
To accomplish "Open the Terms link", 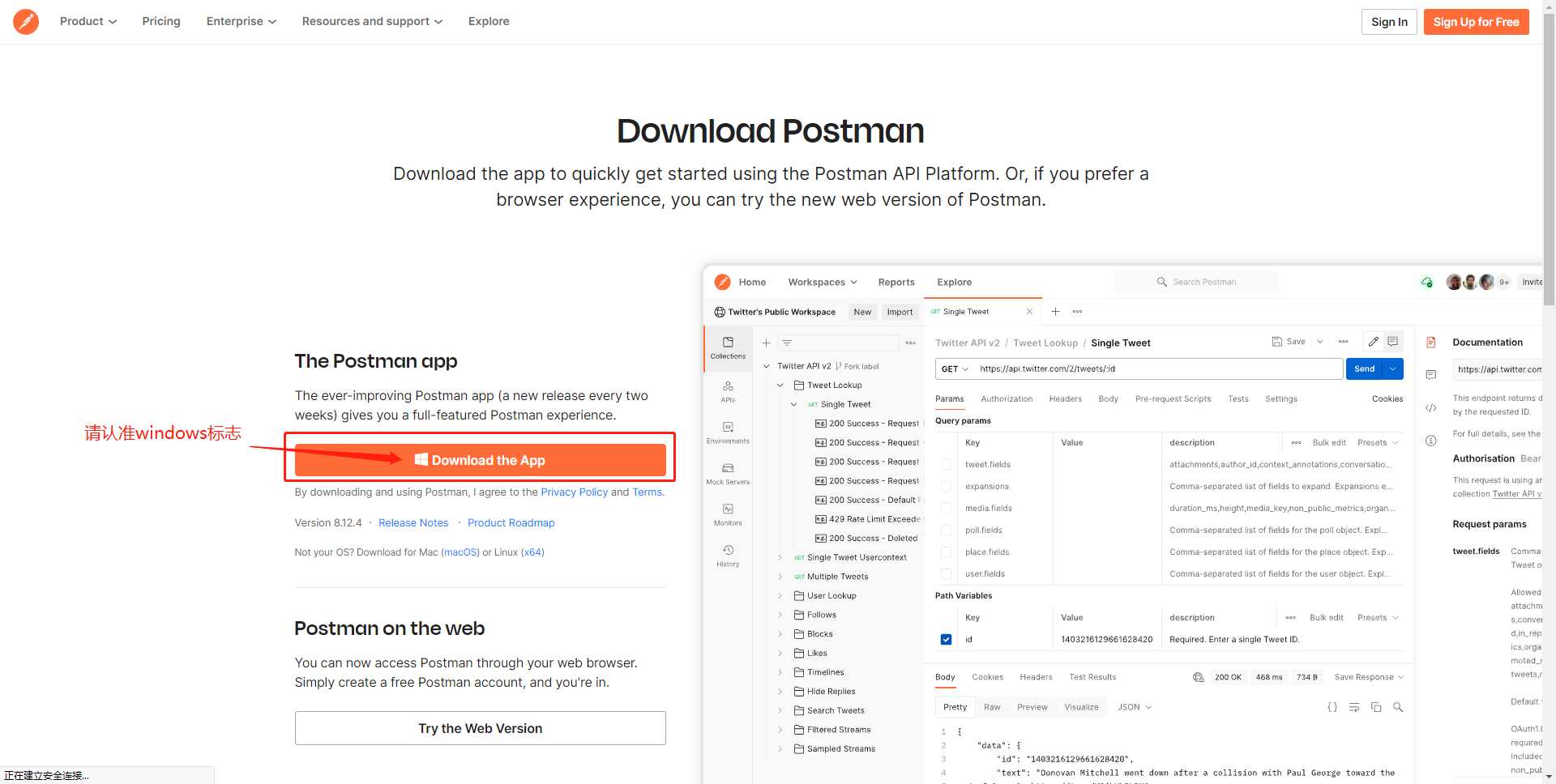I will (647, 492).
